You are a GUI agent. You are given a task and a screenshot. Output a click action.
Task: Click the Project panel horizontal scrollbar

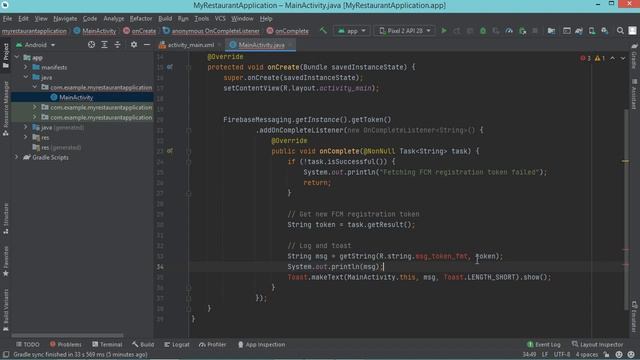67,335
